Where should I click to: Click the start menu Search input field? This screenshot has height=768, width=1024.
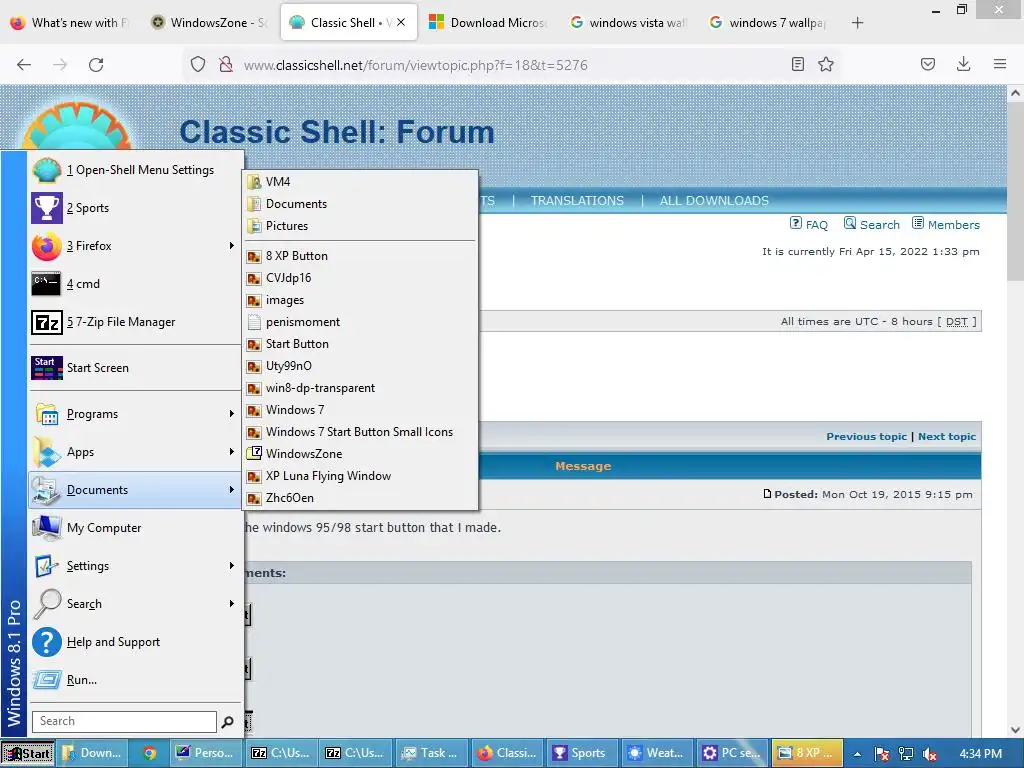(x=124, y=722)
